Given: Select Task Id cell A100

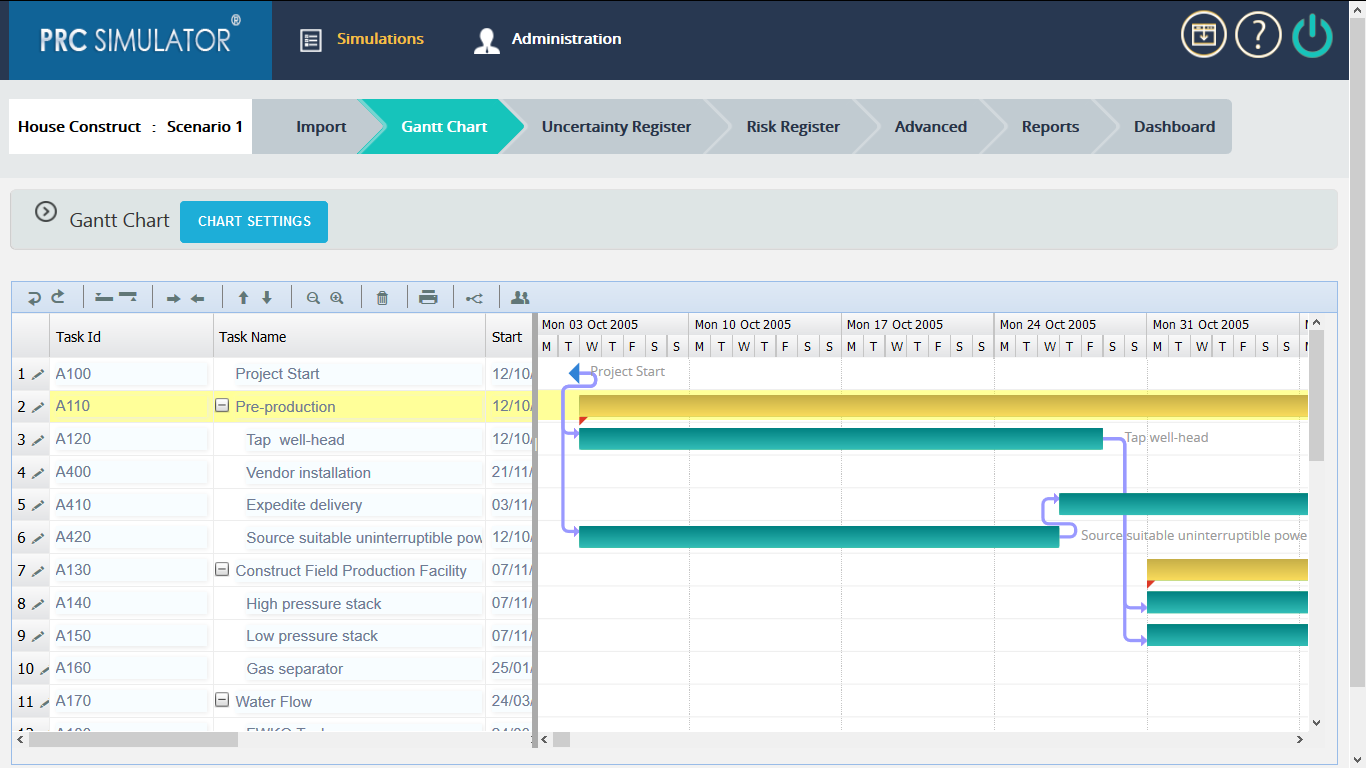Looking at the screenshot, I should [x=131, y=374].
